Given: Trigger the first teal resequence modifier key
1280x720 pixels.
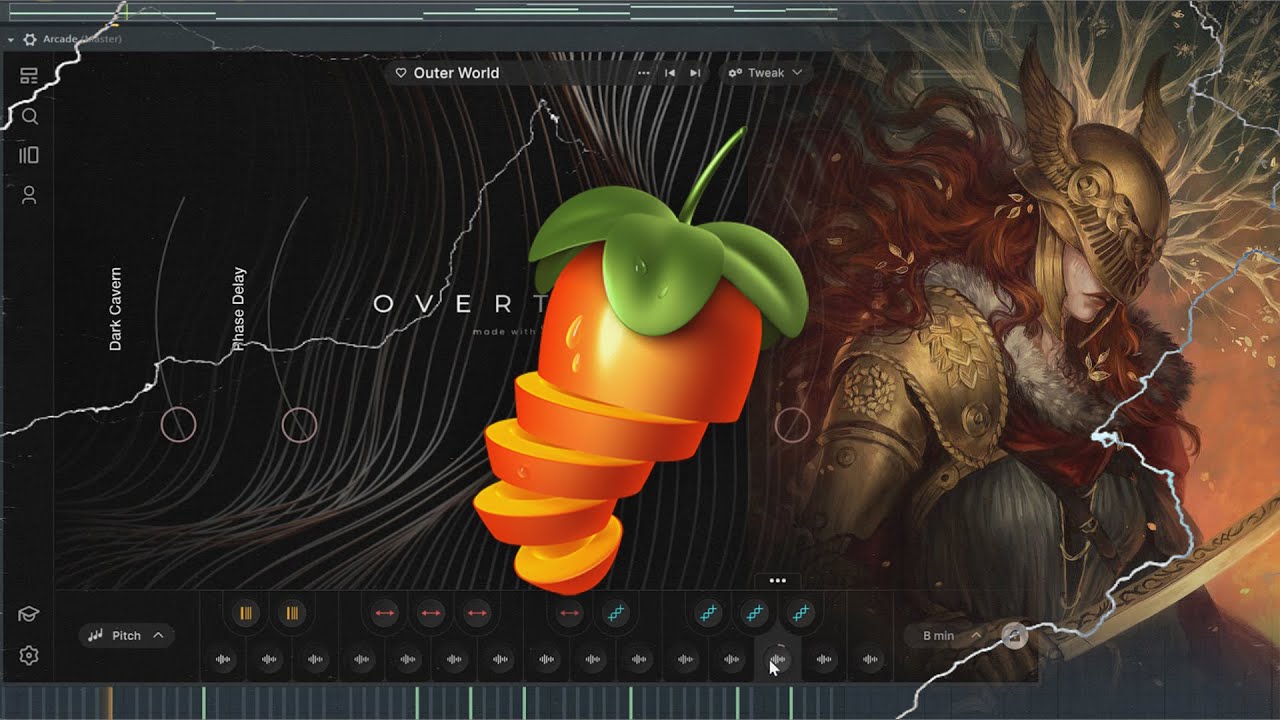Looking at the screenshot, I should click(x=617, y=613).
